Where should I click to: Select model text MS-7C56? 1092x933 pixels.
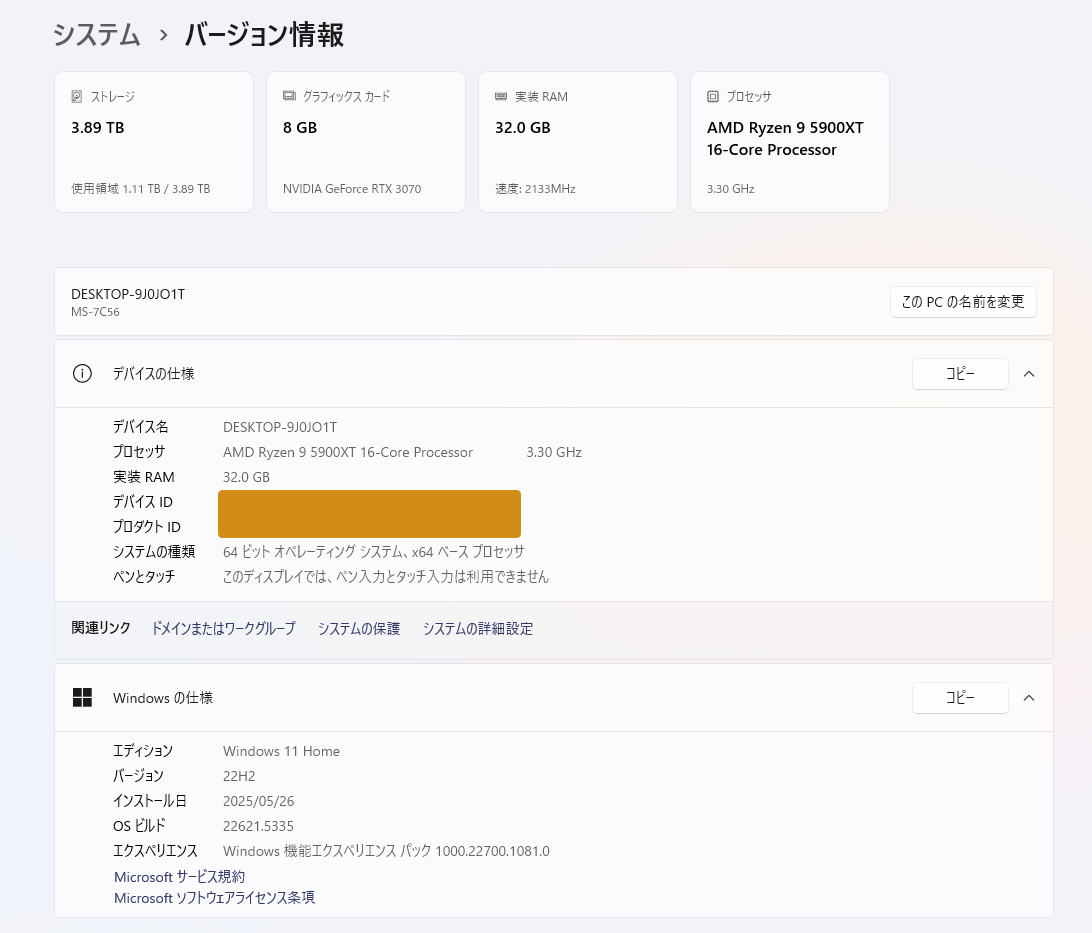(x=95, y=312)
